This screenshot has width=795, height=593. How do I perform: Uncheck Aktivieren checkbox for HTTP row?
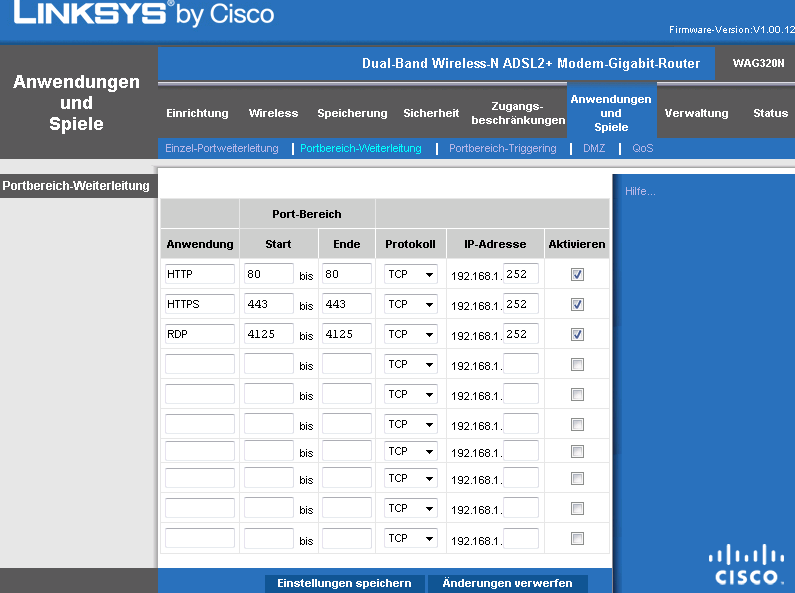pyautogui.click(x=577, y=274)
